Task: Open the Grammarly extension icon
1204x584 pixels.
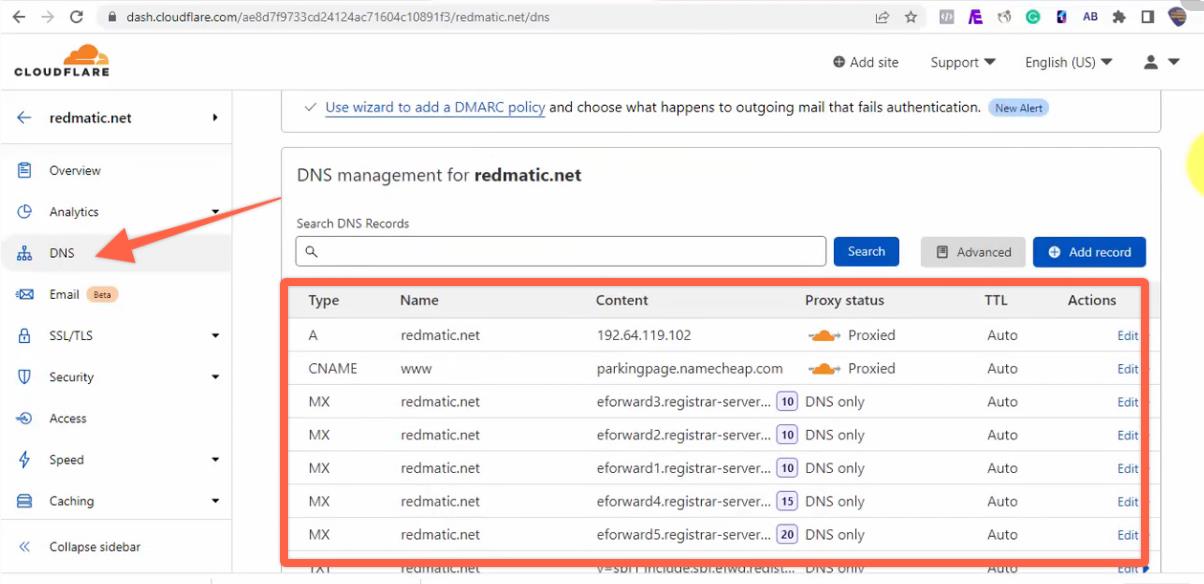Action: tap(1033, 17)
